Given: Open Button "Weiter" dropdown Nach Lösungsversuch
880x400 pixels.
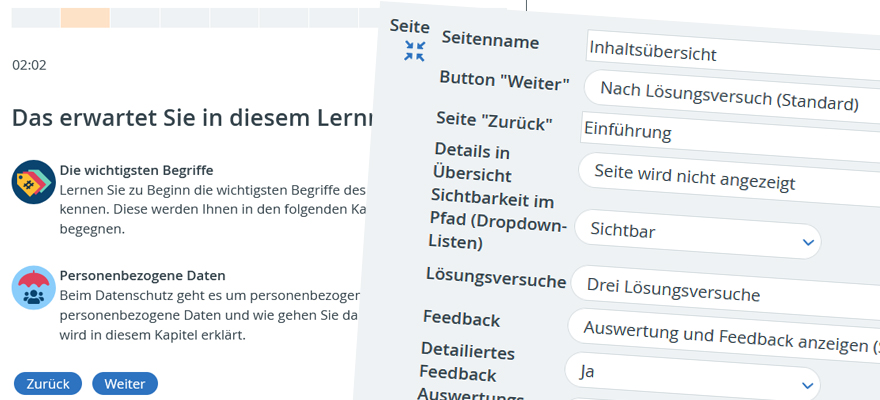Looking at the screenshot, I should [x=731, y=96].
